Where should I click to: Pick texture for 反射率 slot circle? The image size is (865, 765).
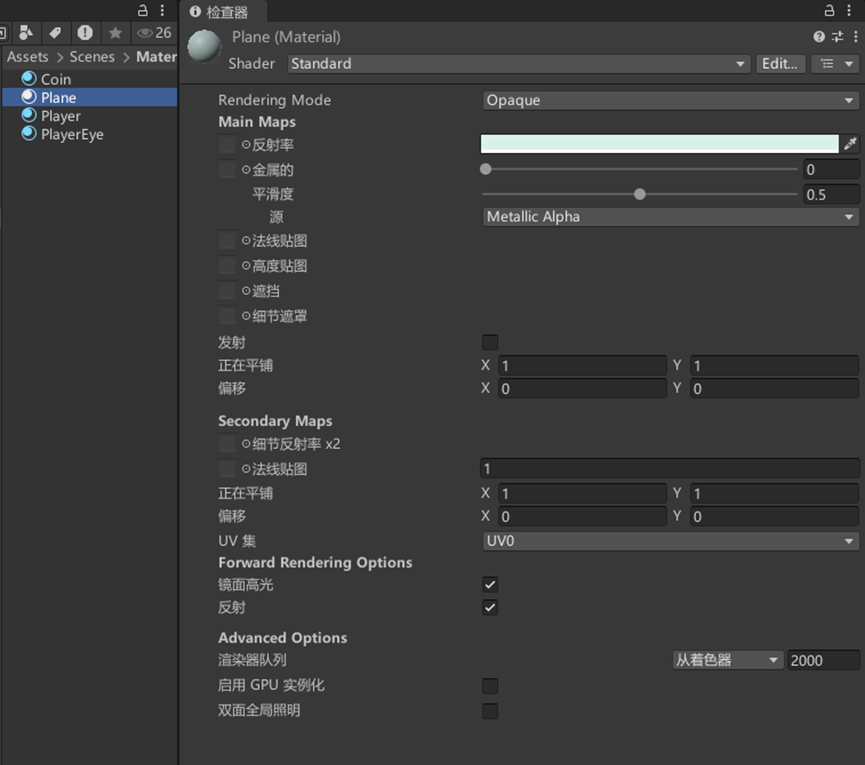point(246,145)
